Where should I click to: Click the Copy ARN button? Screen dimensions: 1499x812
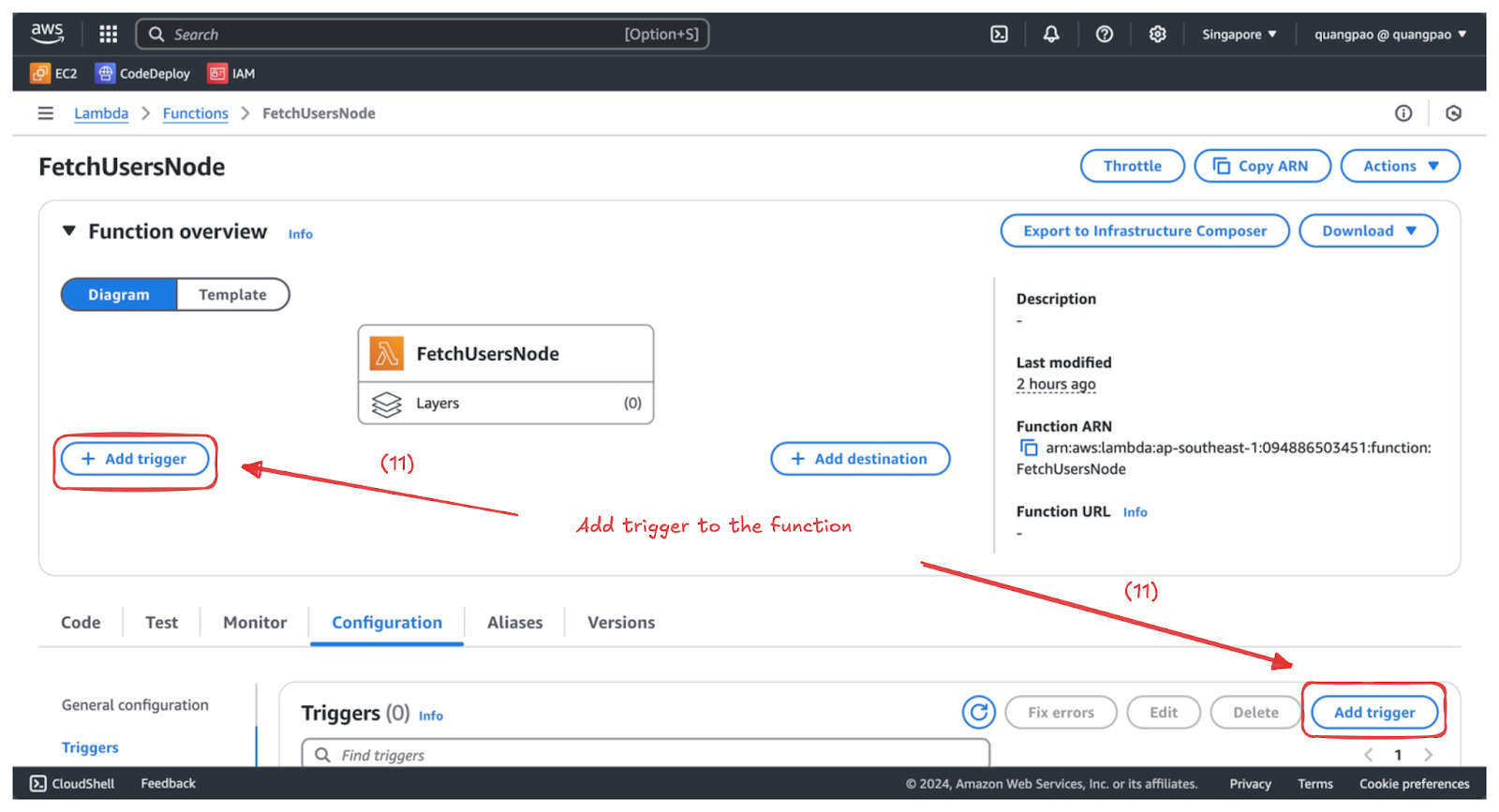pyautogui.click(x=1263, y=166)
